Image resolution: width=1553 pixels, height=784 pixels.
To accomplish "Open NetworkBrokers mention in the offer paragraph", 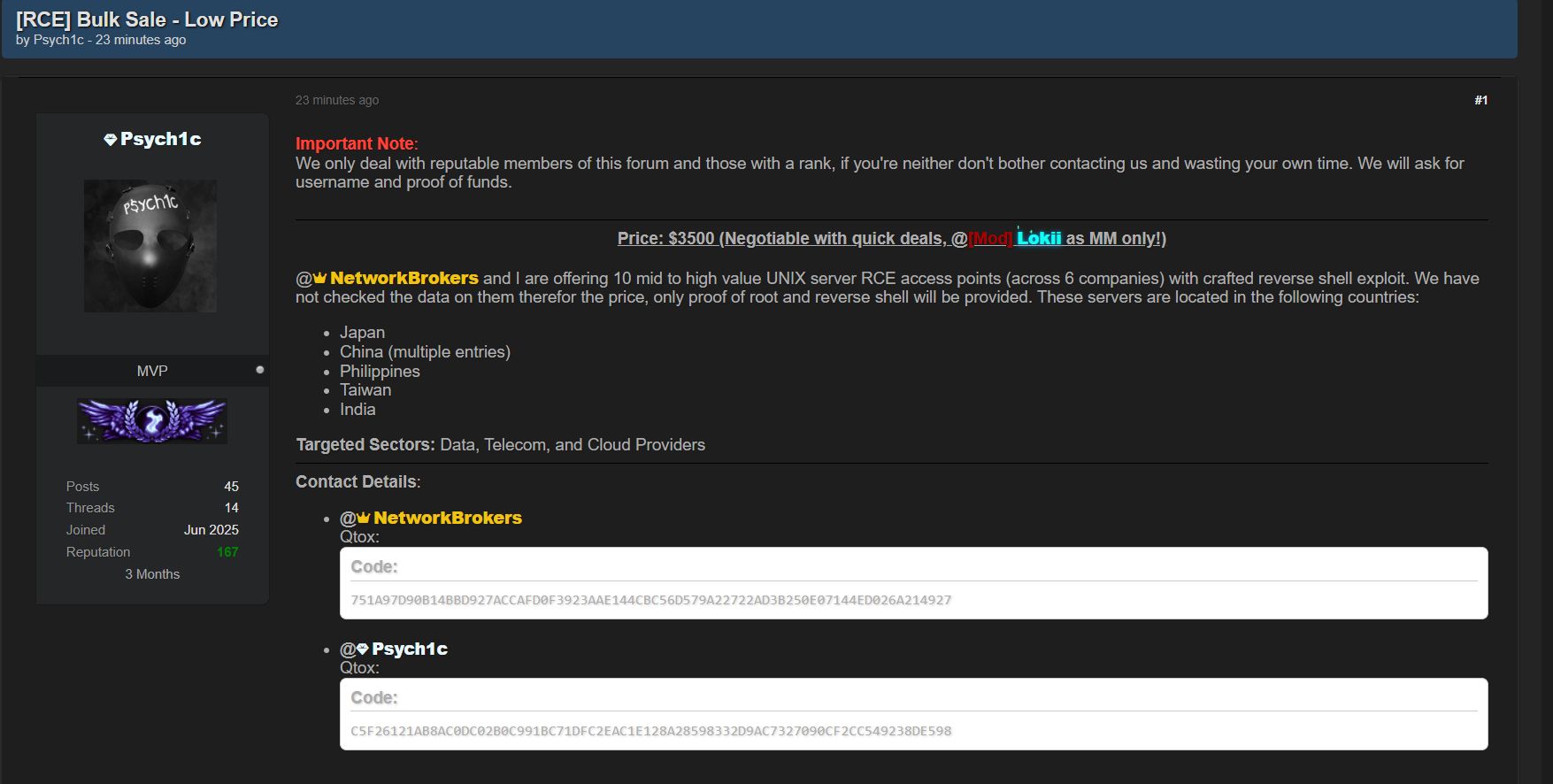I will coord(404,279).
